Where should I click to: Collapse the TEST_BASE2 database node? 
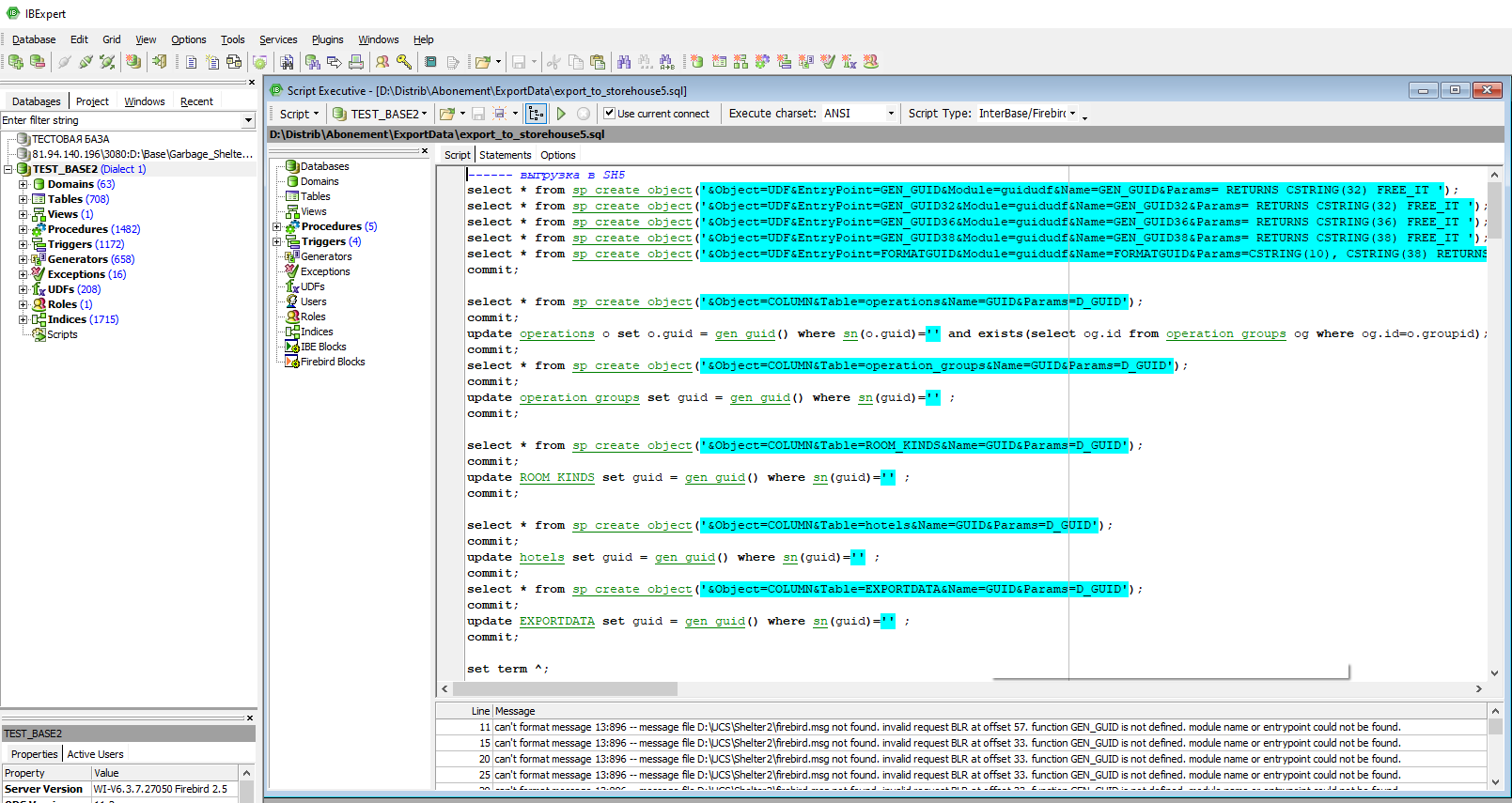pos(8,169)
